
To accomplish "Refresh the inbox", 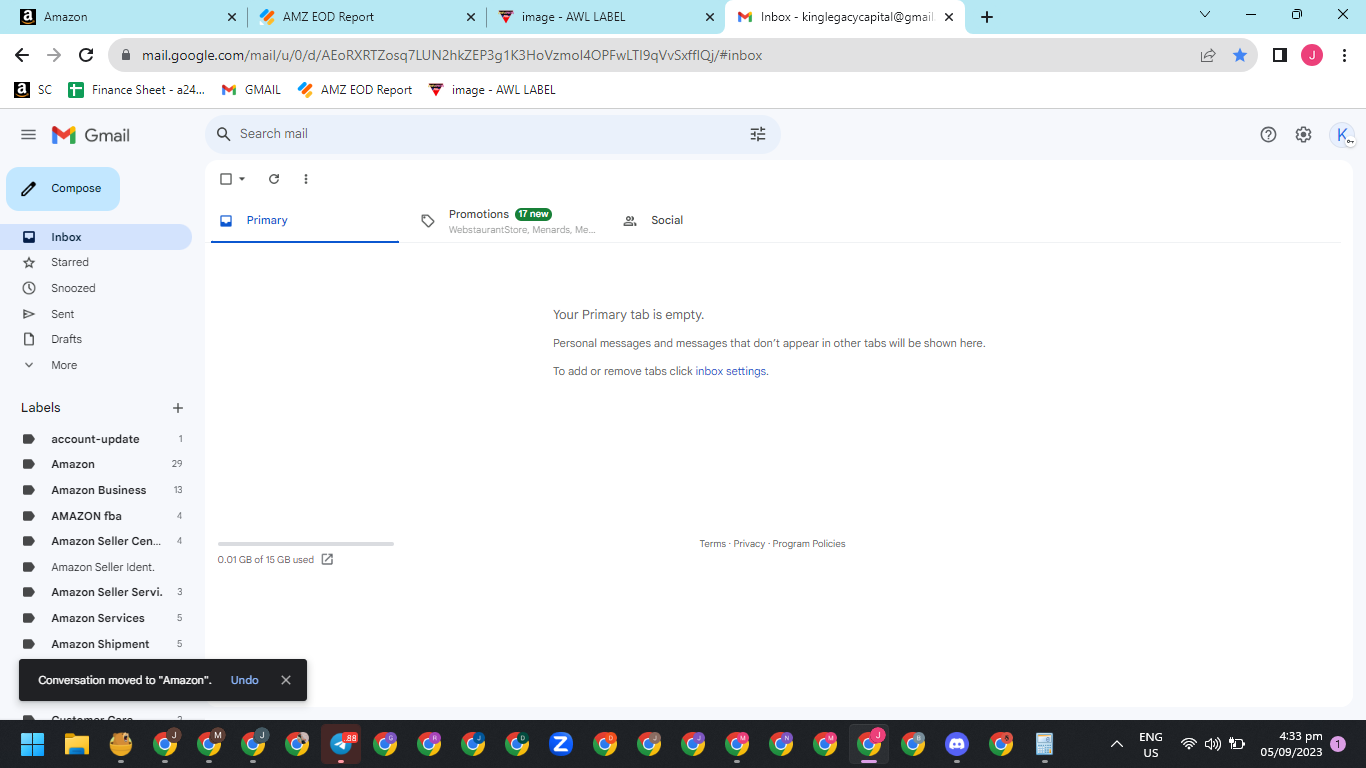I will [x=274, y=179].
